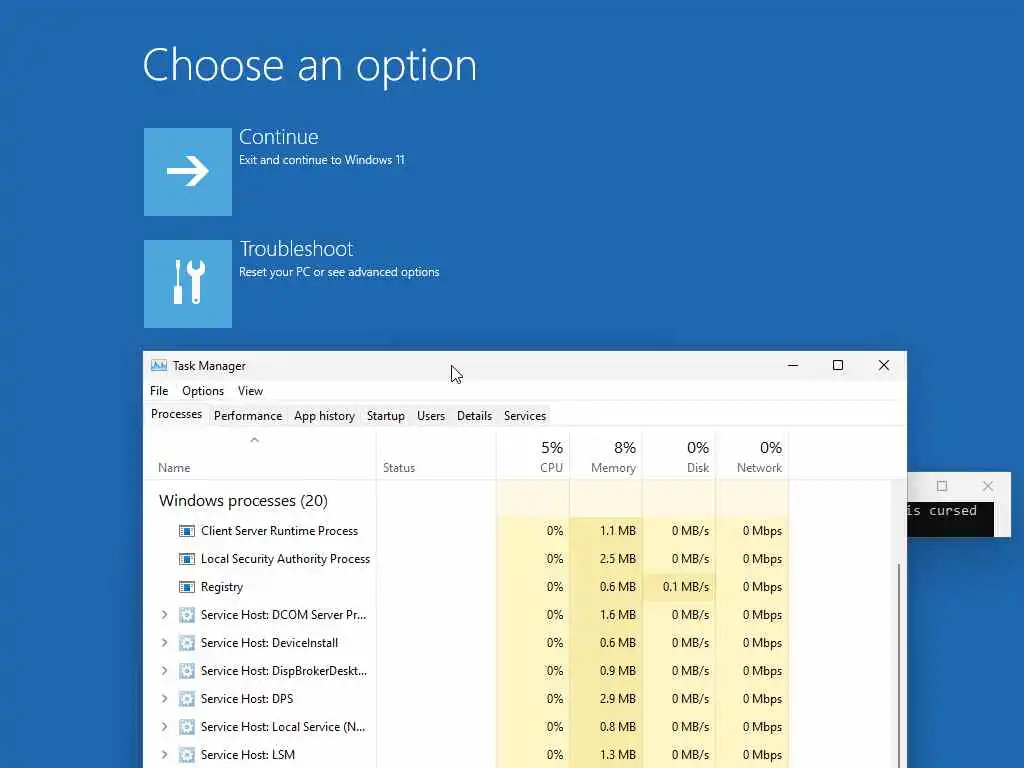Select the Service Host: DPS name text
This screenshot has width=1024, height=768.
coord(247,699)
